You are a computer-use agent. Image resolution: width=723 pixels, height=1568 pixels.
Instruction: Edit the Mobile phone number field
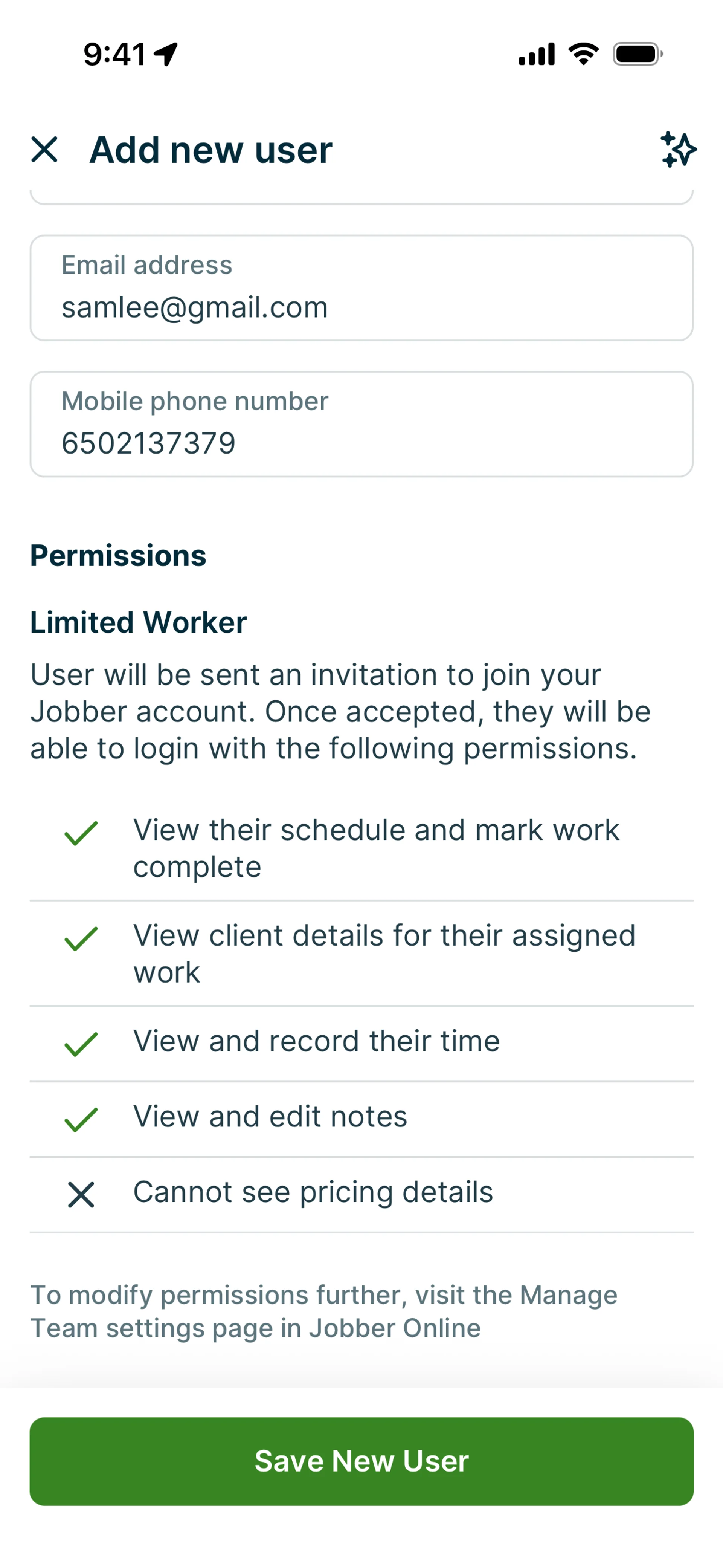coord(361,425)
